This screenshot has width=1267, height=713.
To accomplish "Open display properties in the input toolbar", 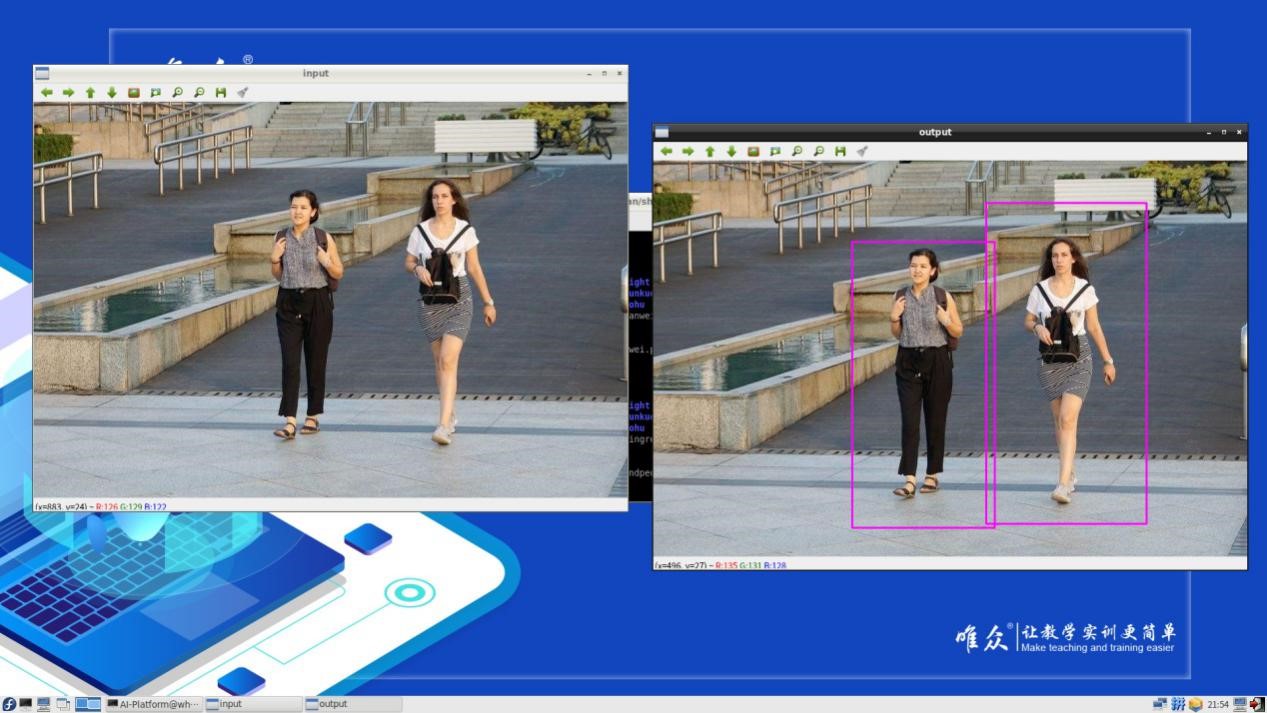I will coord(242,92).
